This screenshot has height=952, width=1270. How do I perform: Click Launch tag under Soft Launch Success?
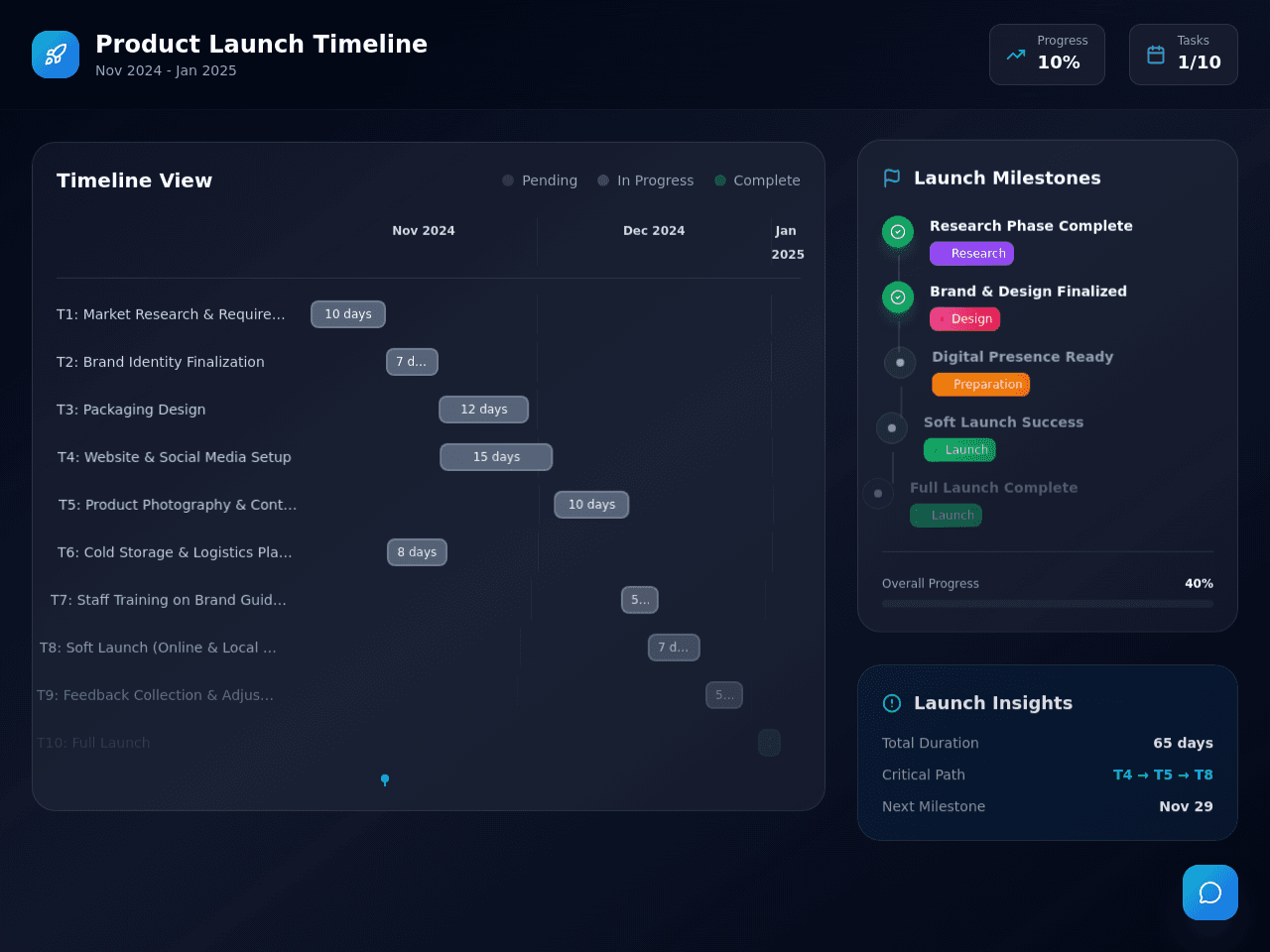pyautogui.click(x=959, y=450)
